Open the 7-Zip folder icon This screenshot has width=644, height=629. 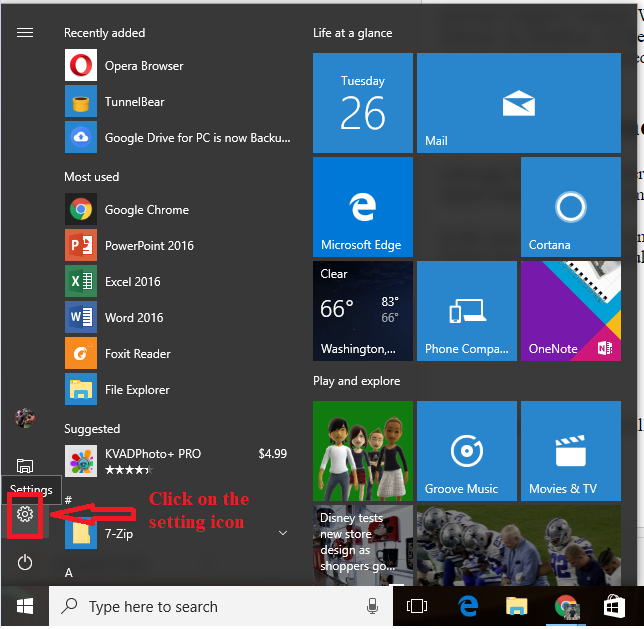click(x=81, y=533)
